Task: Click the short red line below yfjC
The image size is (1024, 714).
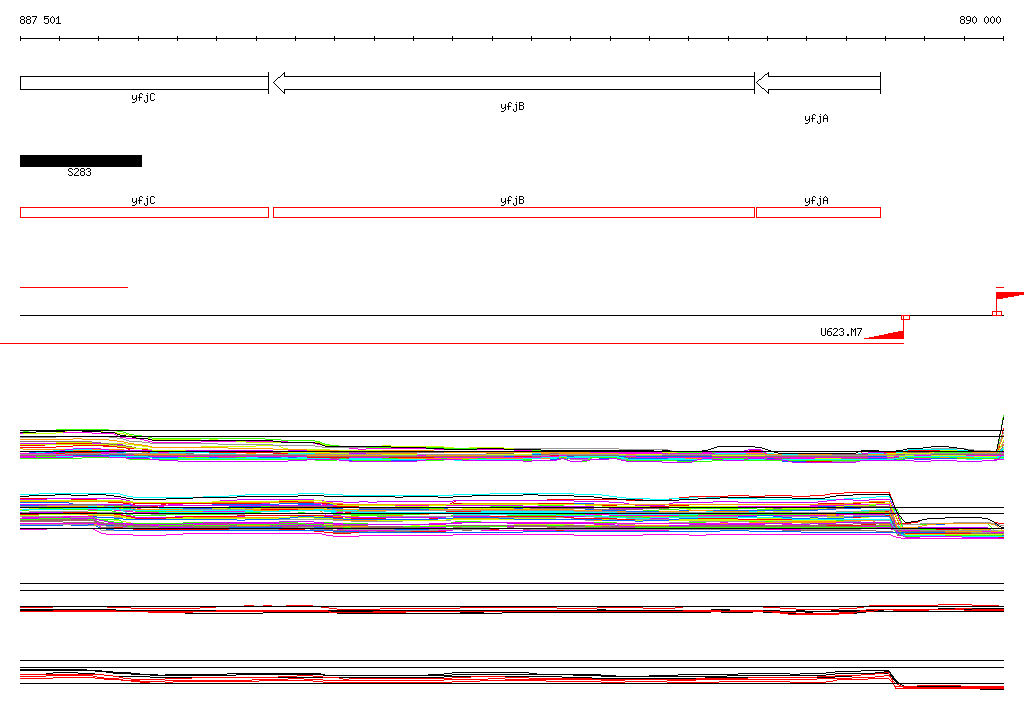Action: point(74,287)
